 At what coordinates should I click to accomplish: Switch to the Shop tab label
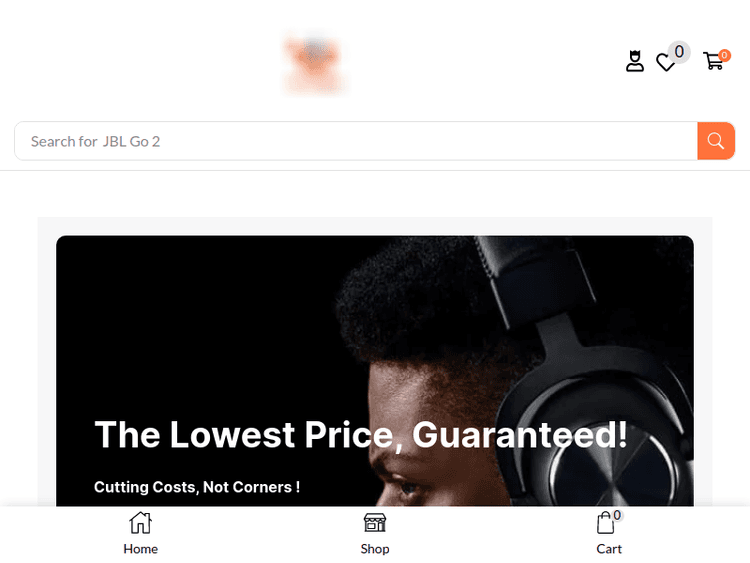[375, 549]
